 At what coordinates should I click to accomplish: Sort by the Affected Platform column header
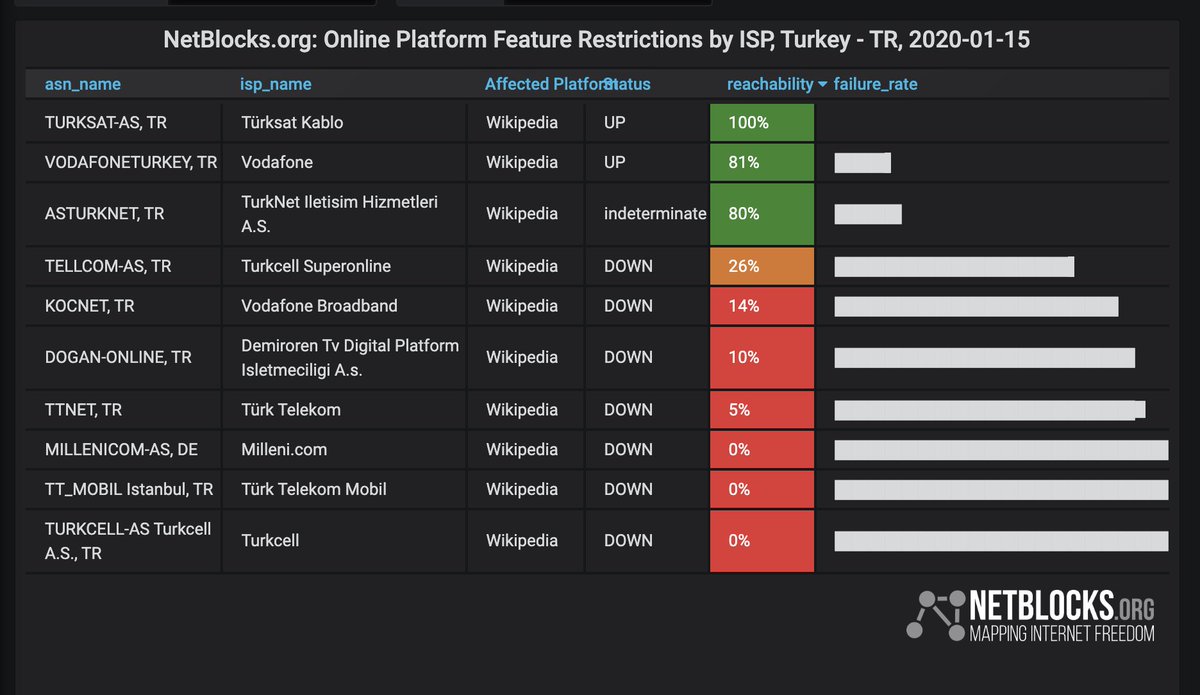point(549,84)
